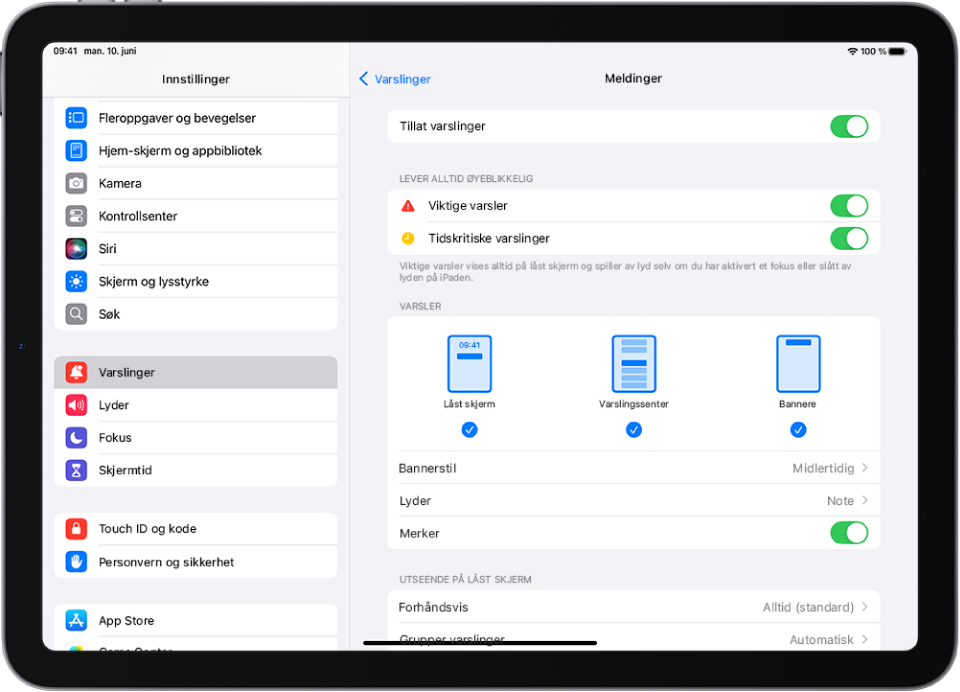This screenshot has width=960, height=692.
Task: Click the Merker label
Action: 419,533
